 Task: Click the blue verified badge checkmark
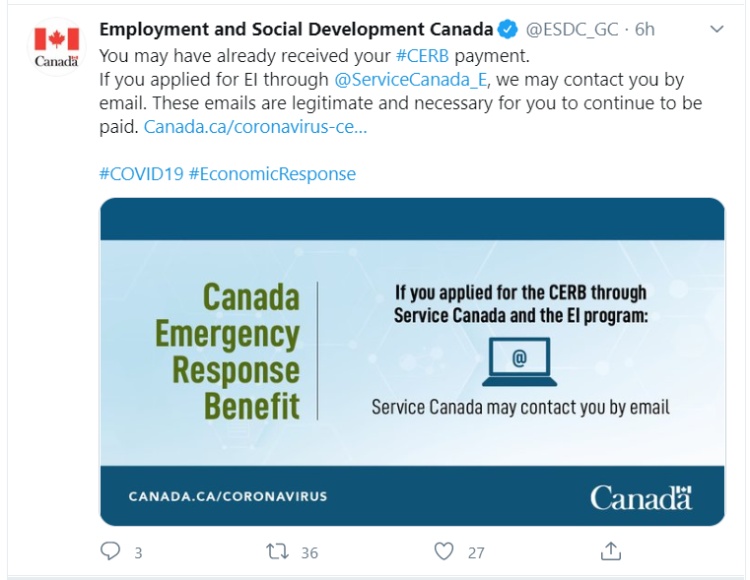point(508,30)
